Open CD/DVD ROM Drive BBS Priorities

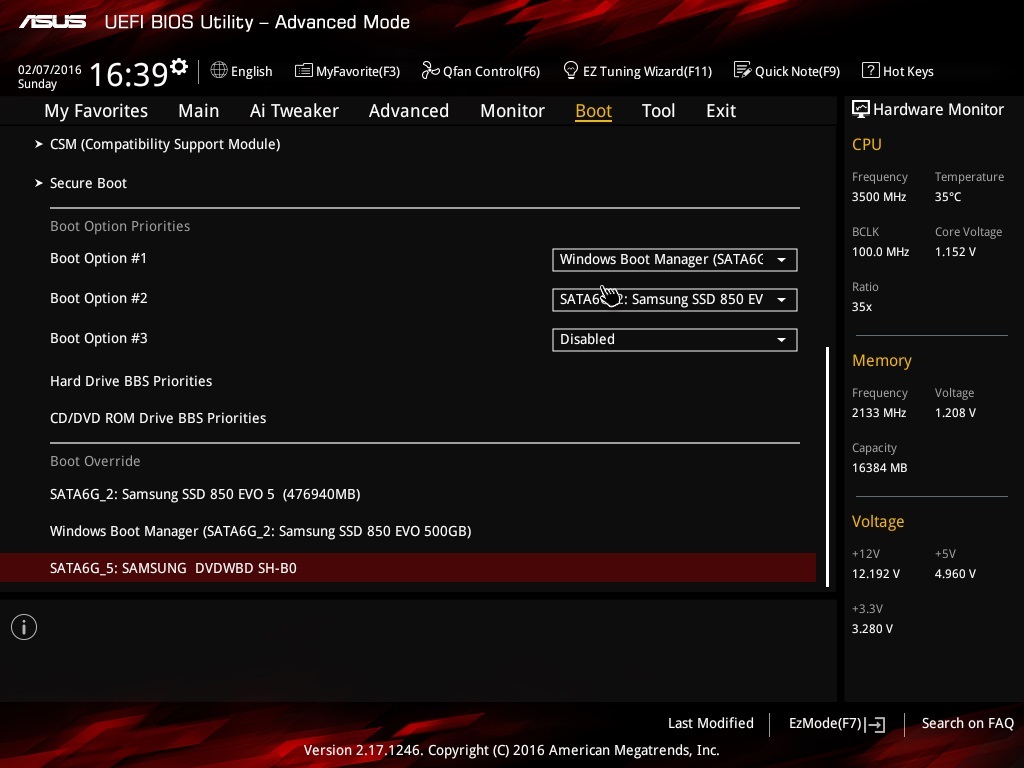tap(158, 418)
